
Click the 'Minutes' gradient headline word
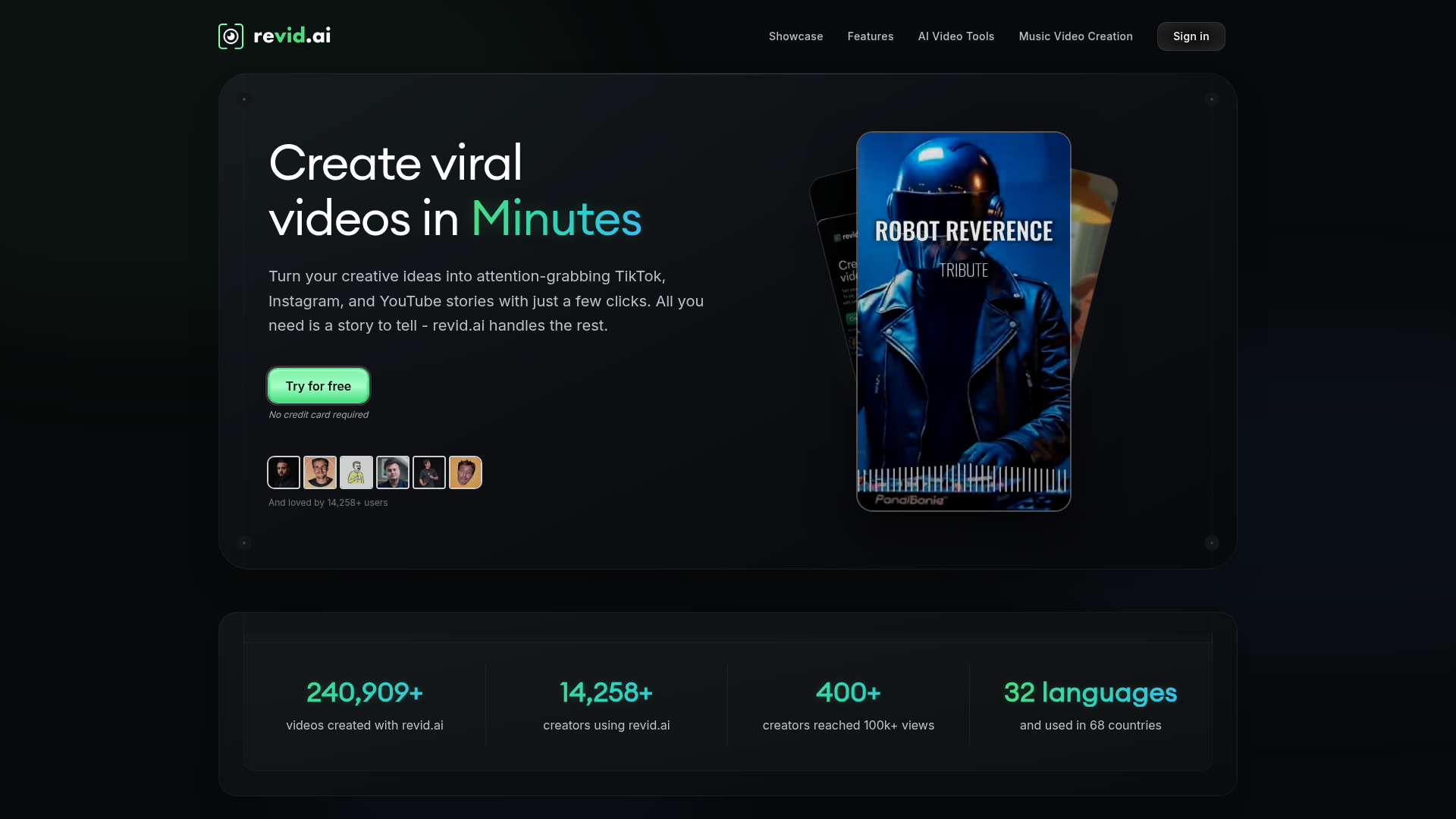click(557, 219)
